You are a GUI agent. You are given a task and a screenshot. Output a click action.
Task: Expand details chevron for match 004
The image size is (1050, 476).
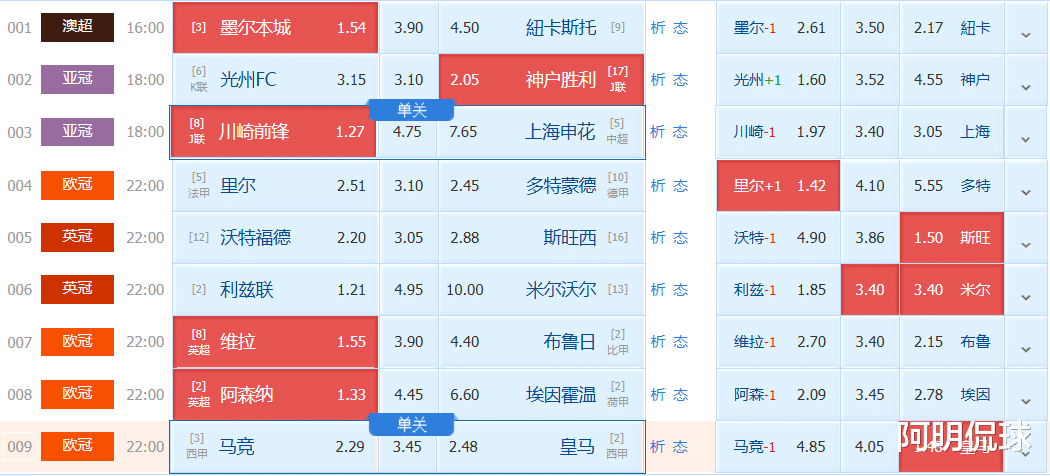(1025, 187)
